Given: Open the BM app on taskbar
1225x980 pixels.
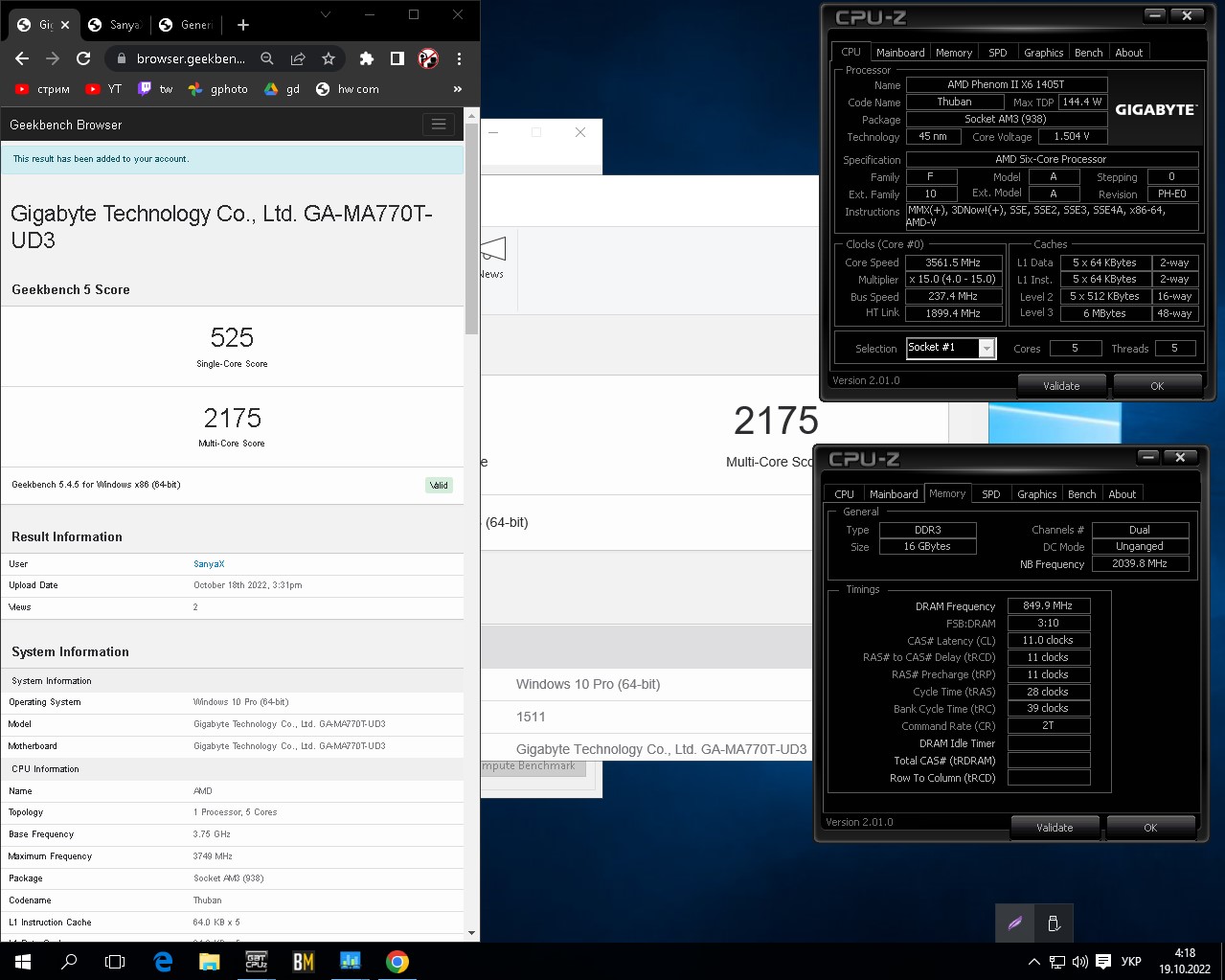Looking at the screenshot, I should pos(303,961).
